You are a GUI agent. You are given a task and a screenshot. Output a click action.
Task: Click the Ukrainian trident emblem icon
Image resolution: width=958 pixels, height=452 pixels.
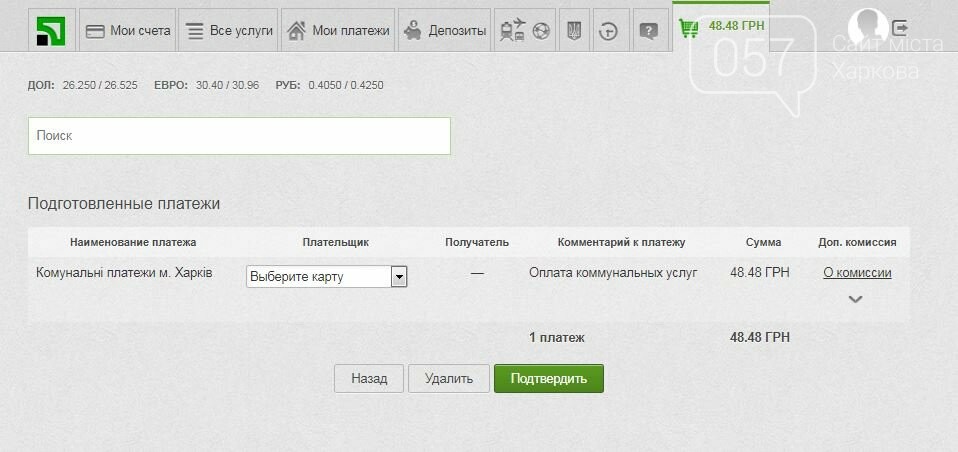tap(573, 31)
